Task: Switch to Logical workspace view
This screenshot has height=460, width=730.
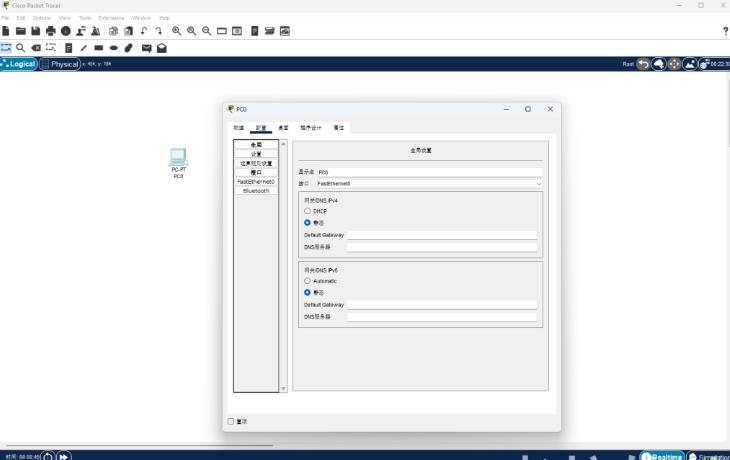Action: click(19, 64)
